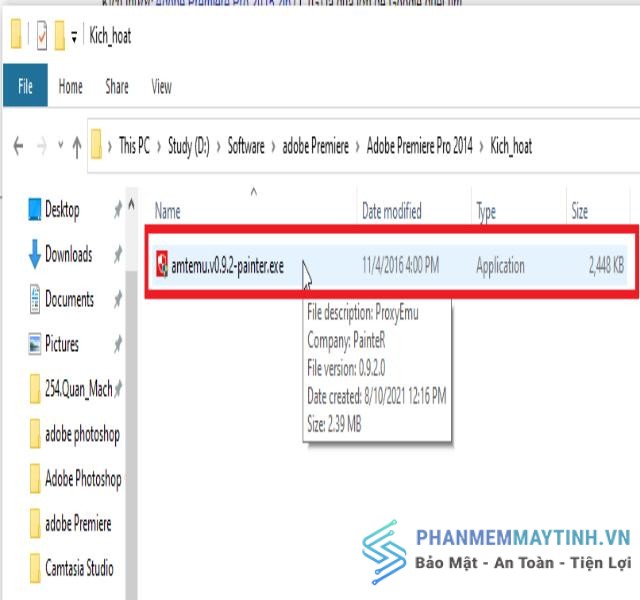The width and height of the screenshot is (640, 600).
Task: Open Documents in Quick access
Action: (x=69, y=299)
